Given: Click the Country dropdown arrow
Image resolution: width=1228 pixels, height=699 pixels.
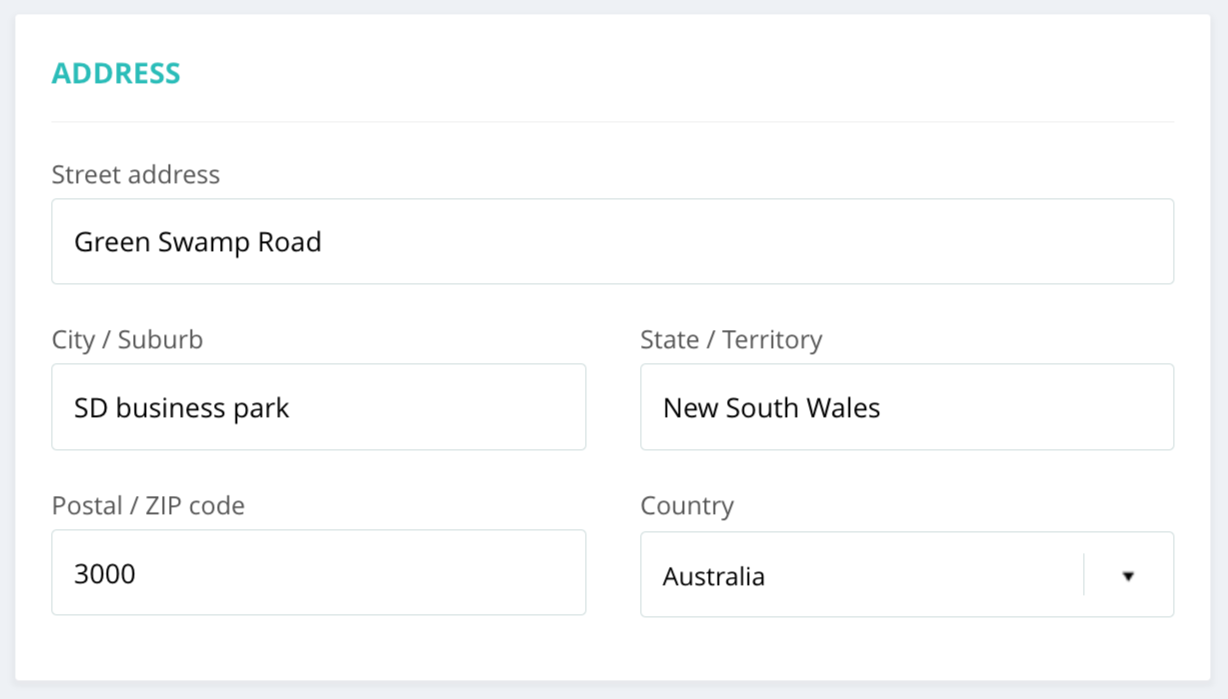Looking at the screenshot, I should (1128, 576).
